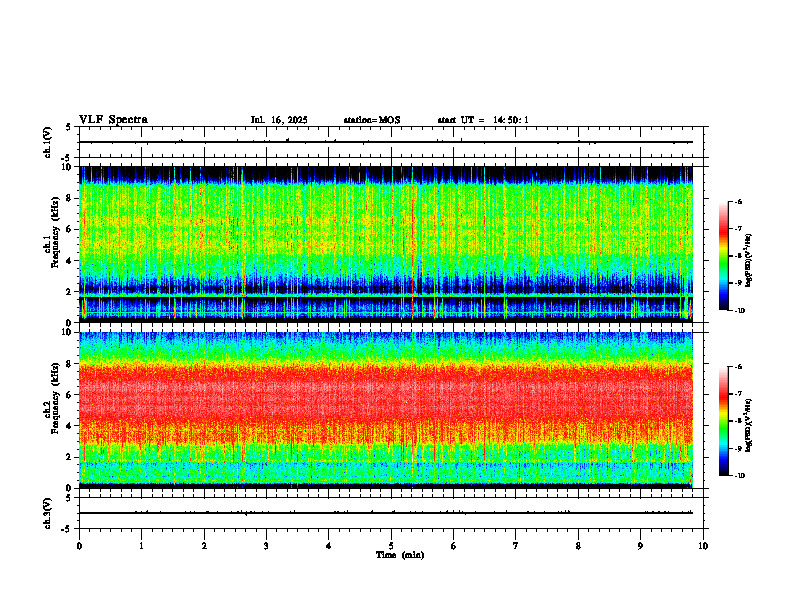Viewport: 792px width, 612px height.
Task: Click the ch.1 spectrogram color scale bar
Action: tap(724, 256)
